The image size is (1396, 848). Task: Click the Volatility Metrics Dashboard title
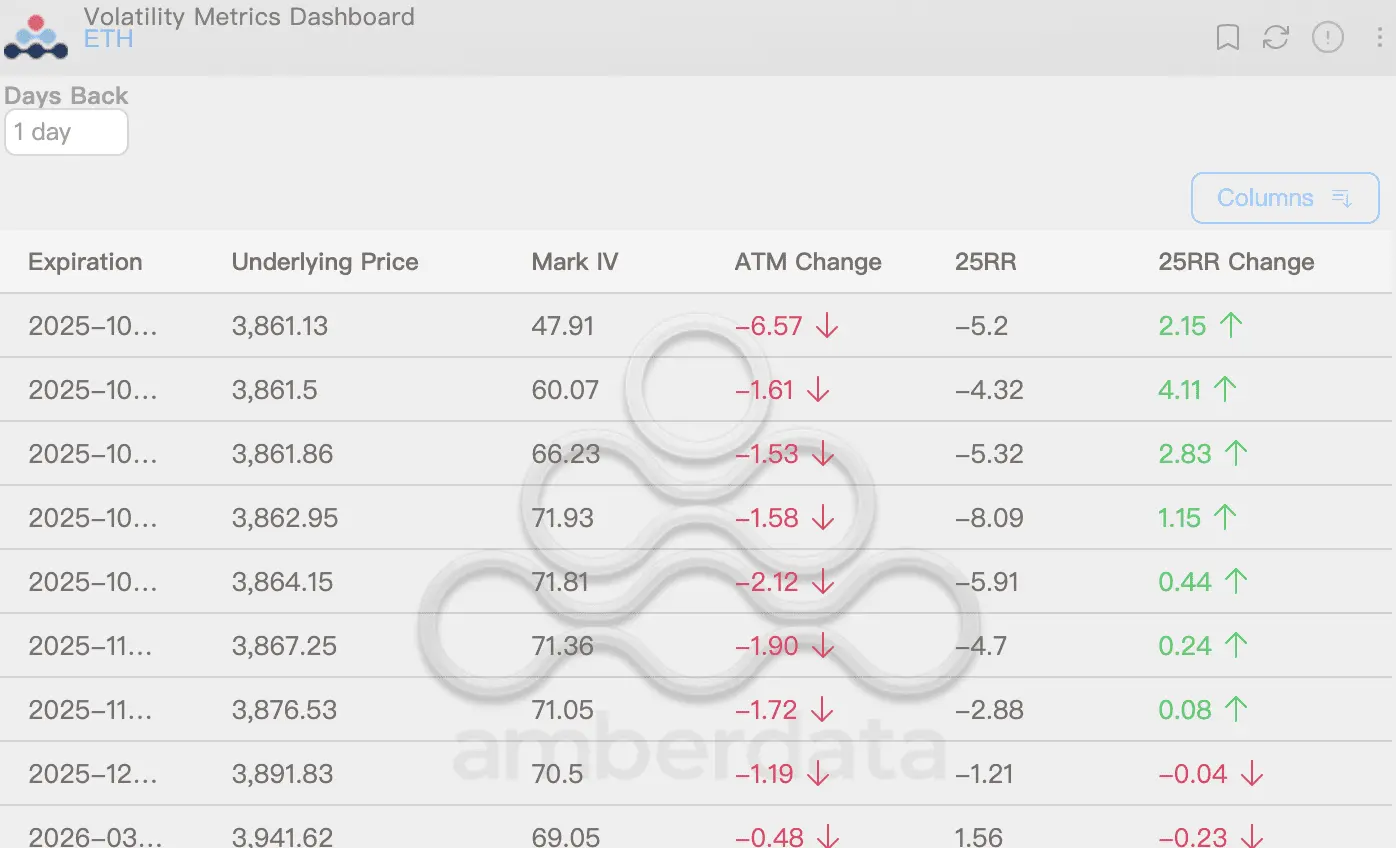coord(249,17)
